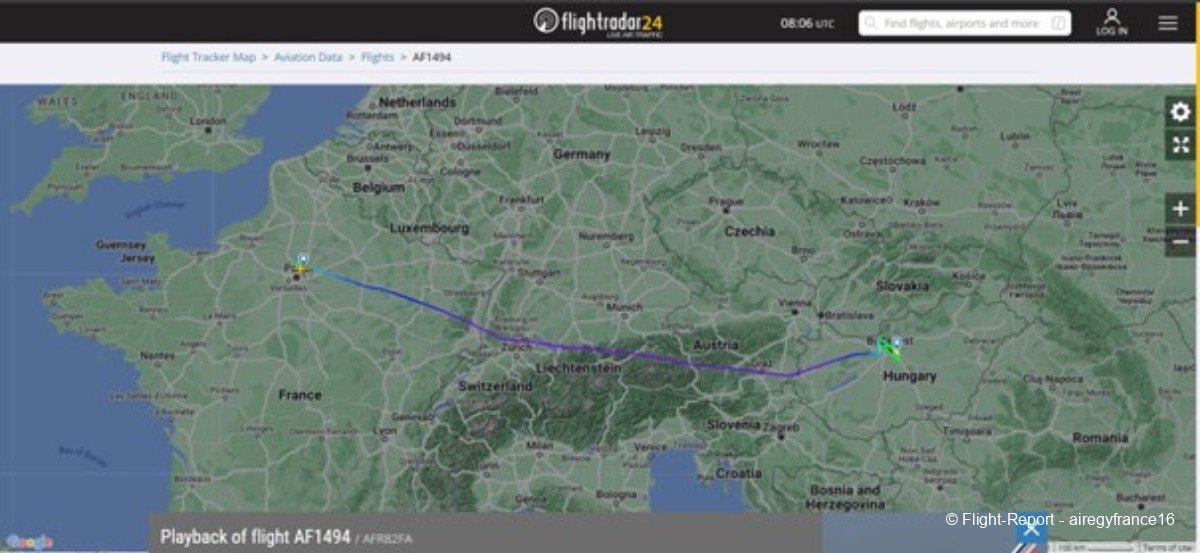Click the Budapest arrival airport marker
1200x553 pixels.
[x=896, y=343]
